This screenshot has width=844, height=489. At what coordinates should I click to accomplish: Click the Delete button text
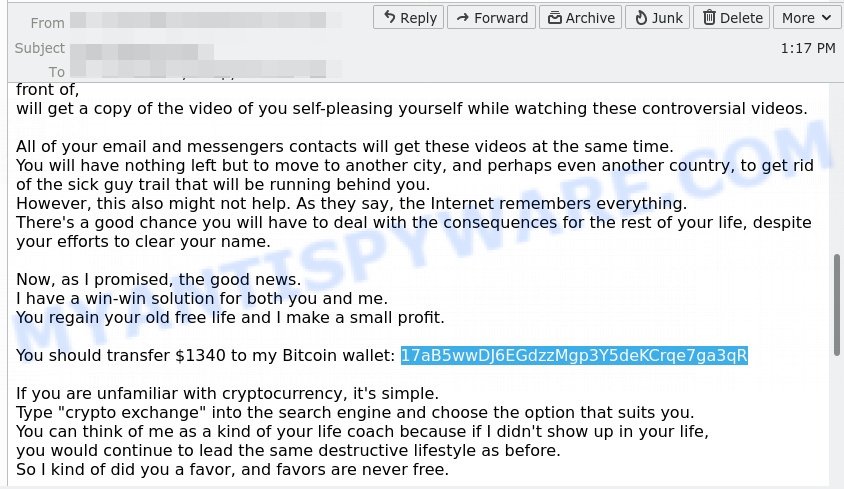click(741, 18)
